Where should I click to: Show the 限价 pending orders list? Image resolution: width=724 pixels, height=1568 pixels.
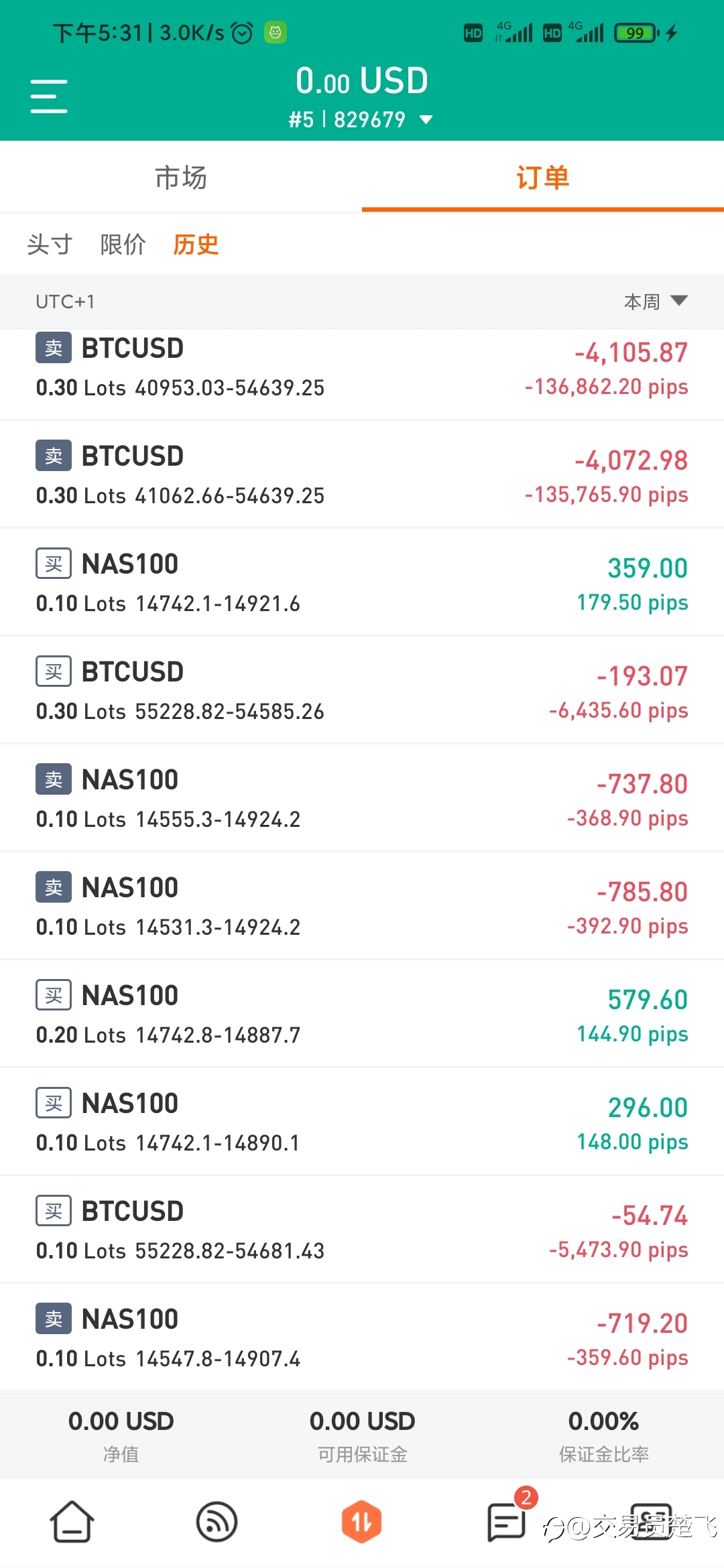(x=123, y=244)
